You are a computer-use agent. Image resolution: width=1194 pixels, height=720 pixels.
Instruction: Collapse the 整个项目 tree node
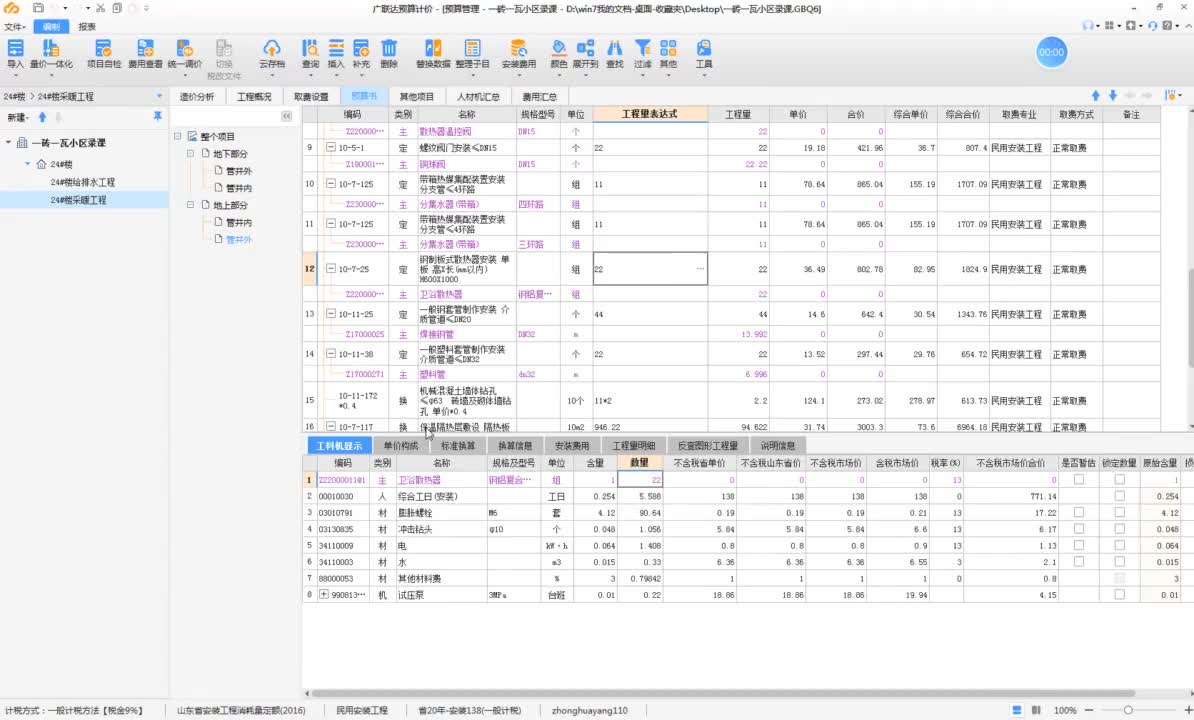point(177,136)
